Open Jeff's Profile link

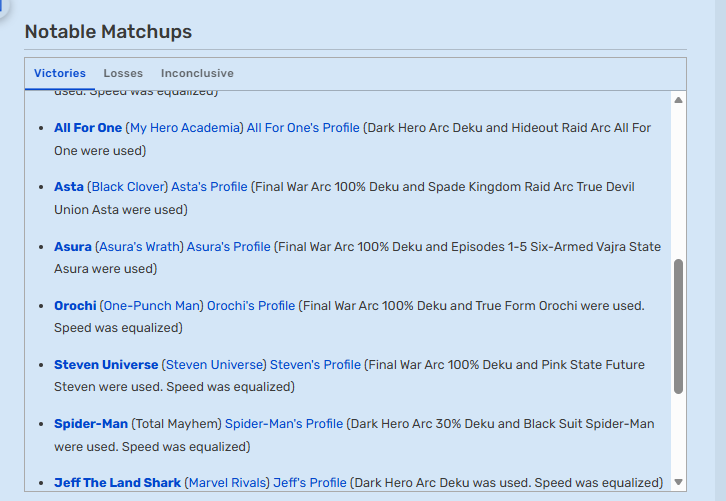pos(310,482)
